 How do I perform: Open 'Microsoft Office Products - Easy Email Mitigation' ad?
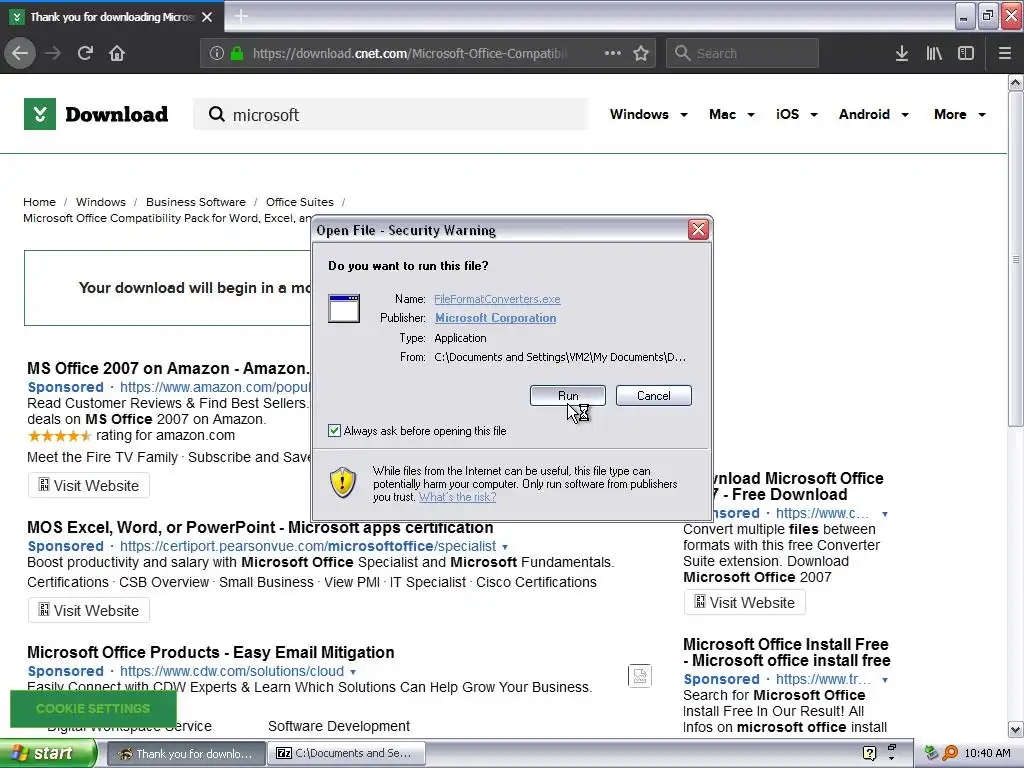pyautogui.click(x=210, y=652)
